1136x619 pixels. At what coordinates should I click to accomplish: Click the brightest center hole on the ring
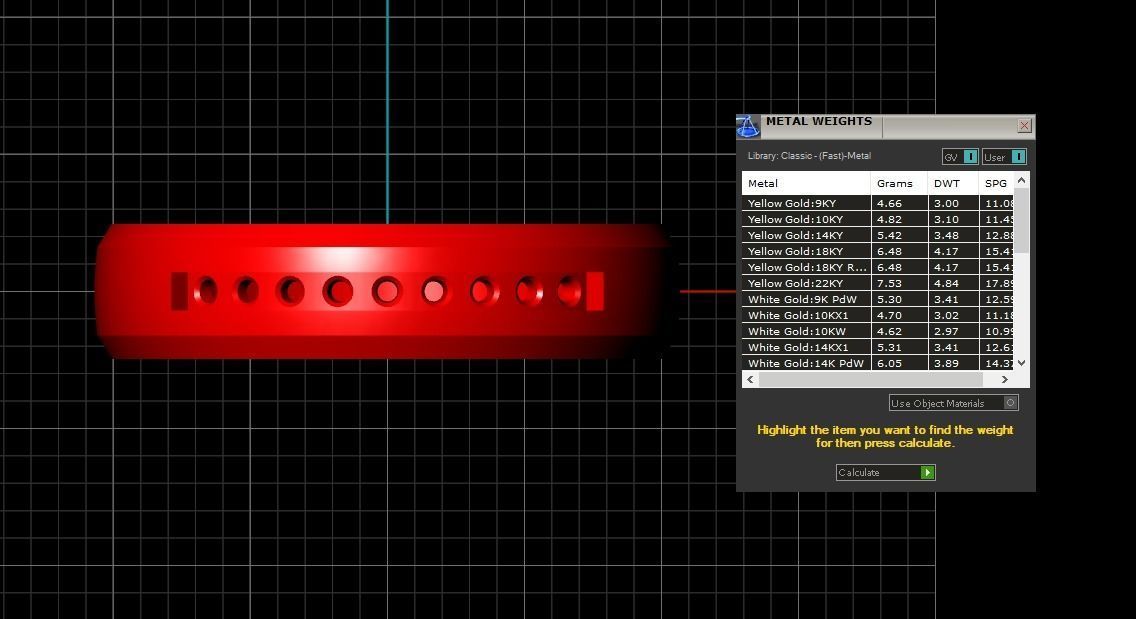click(434, 291)
